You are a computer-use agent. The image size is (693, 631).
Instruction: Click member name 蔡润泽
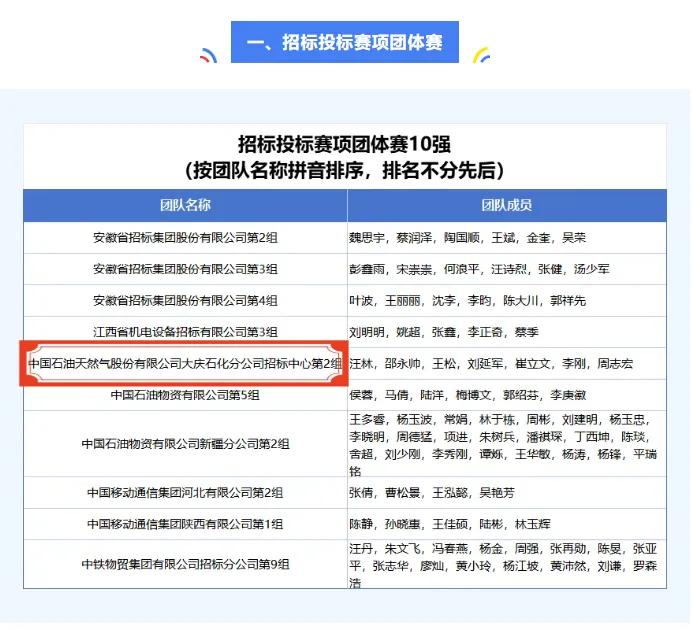(x=414, y=238)
